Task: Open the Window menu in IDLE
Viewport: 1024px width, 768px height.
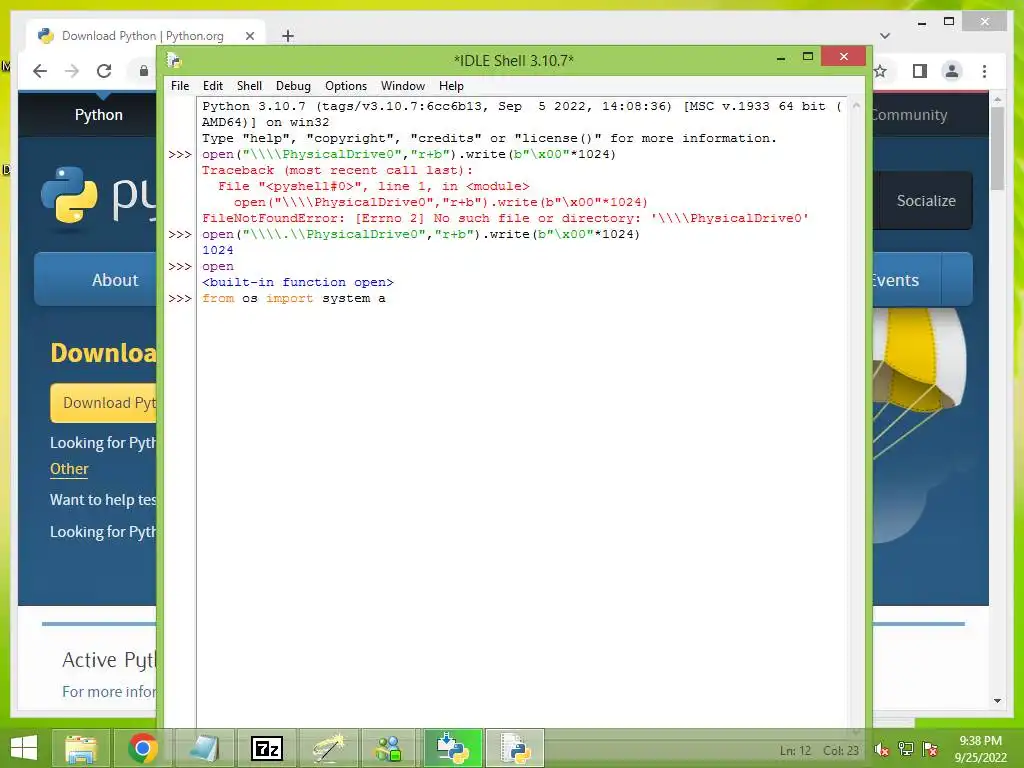Action: click(x=403, y=86)
